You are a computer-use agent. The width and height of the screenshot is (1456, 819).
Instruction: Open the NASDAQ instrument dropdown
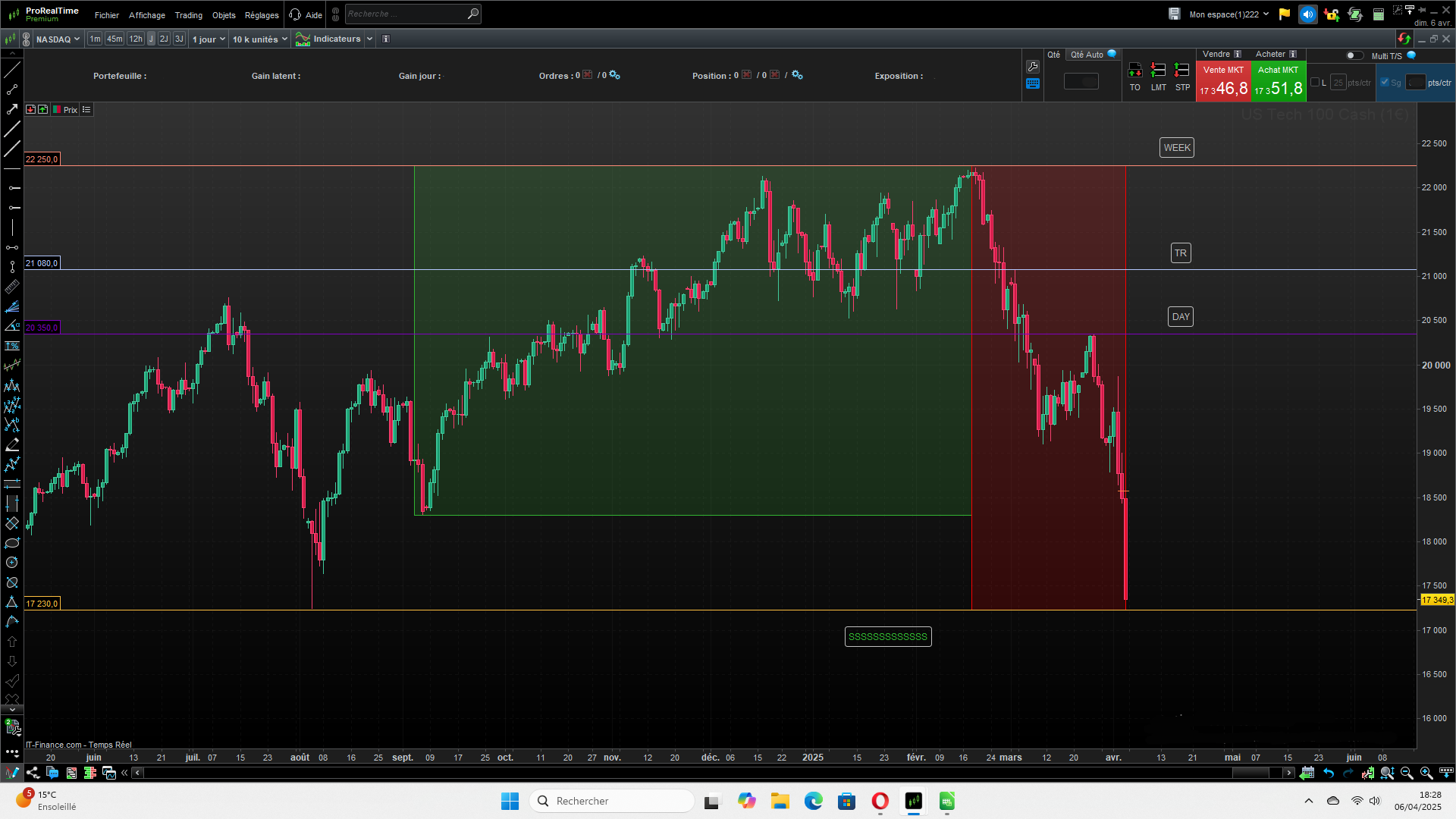click(x=58, y=39)
